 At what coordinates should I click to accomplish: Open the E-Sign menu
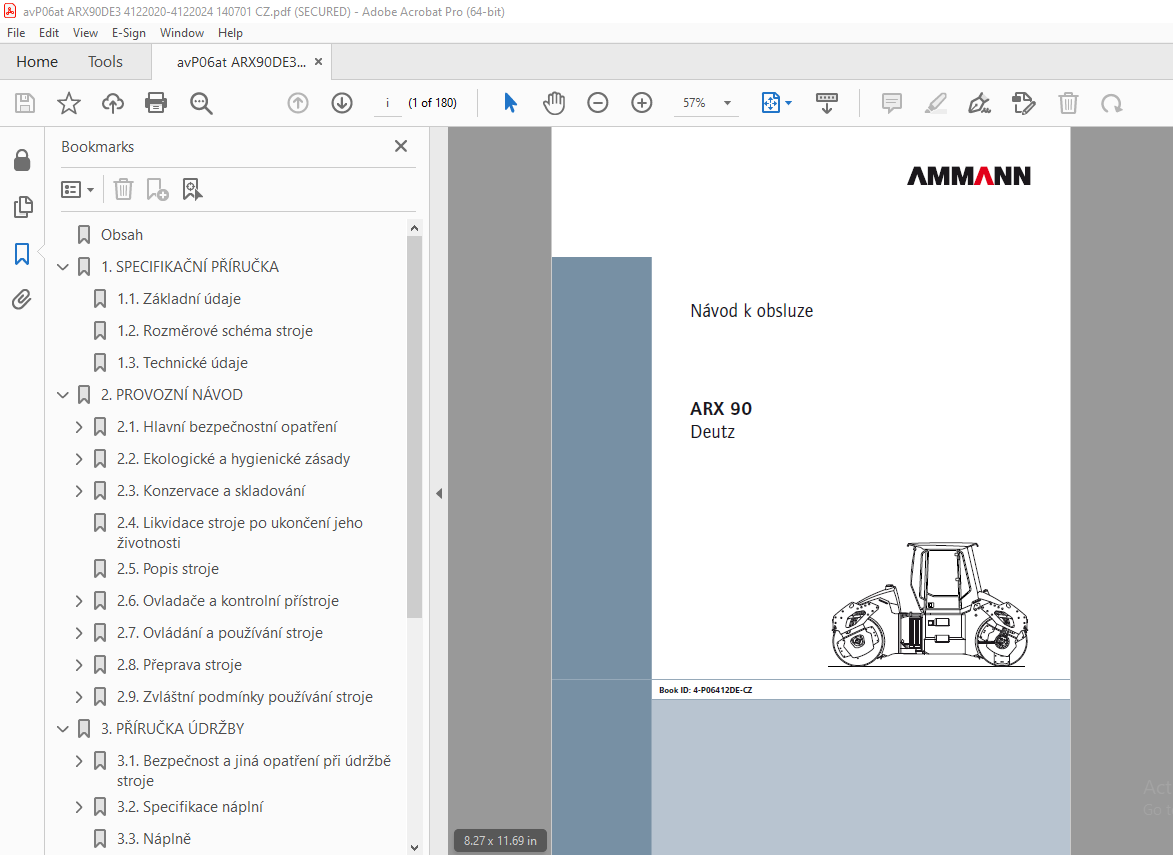[x=129, y=33]
